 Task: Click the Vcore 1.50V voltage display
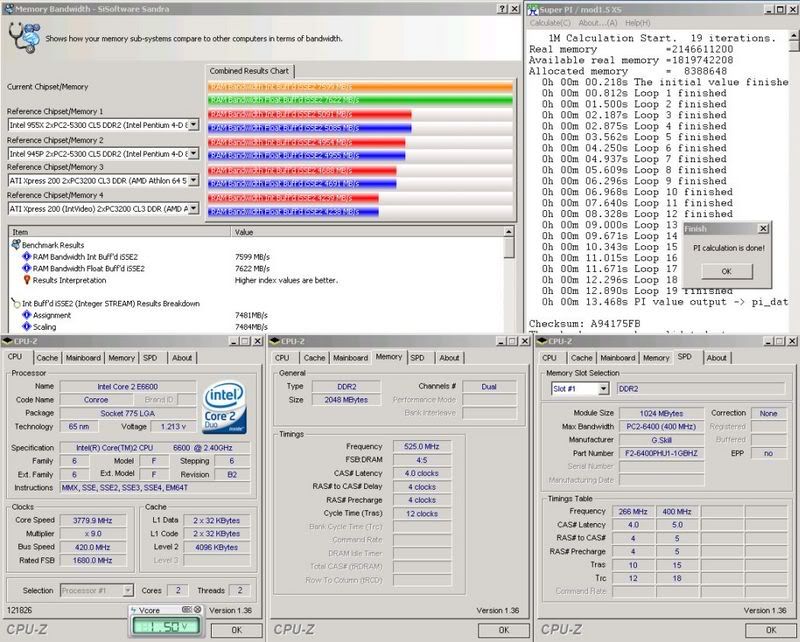[x=165, y=626]
